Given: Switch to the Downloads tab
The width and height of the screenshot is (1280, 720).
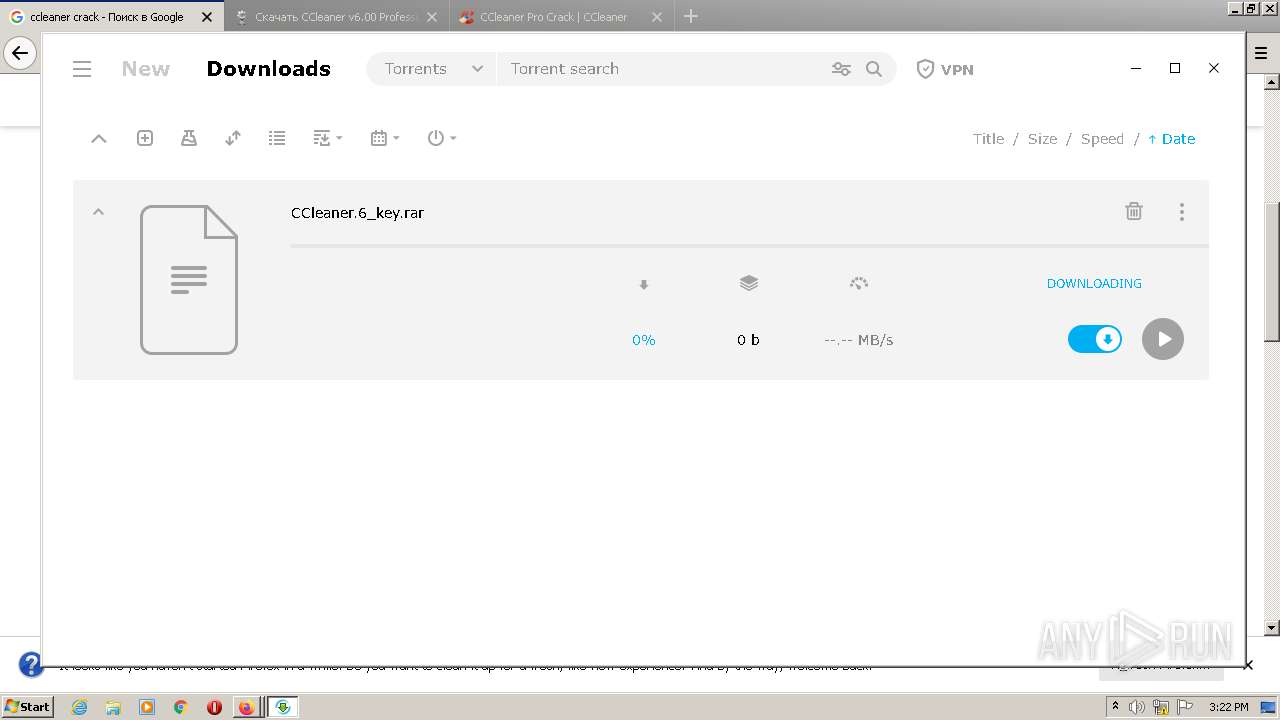Looking at the screenshot, I should [268, 69].
